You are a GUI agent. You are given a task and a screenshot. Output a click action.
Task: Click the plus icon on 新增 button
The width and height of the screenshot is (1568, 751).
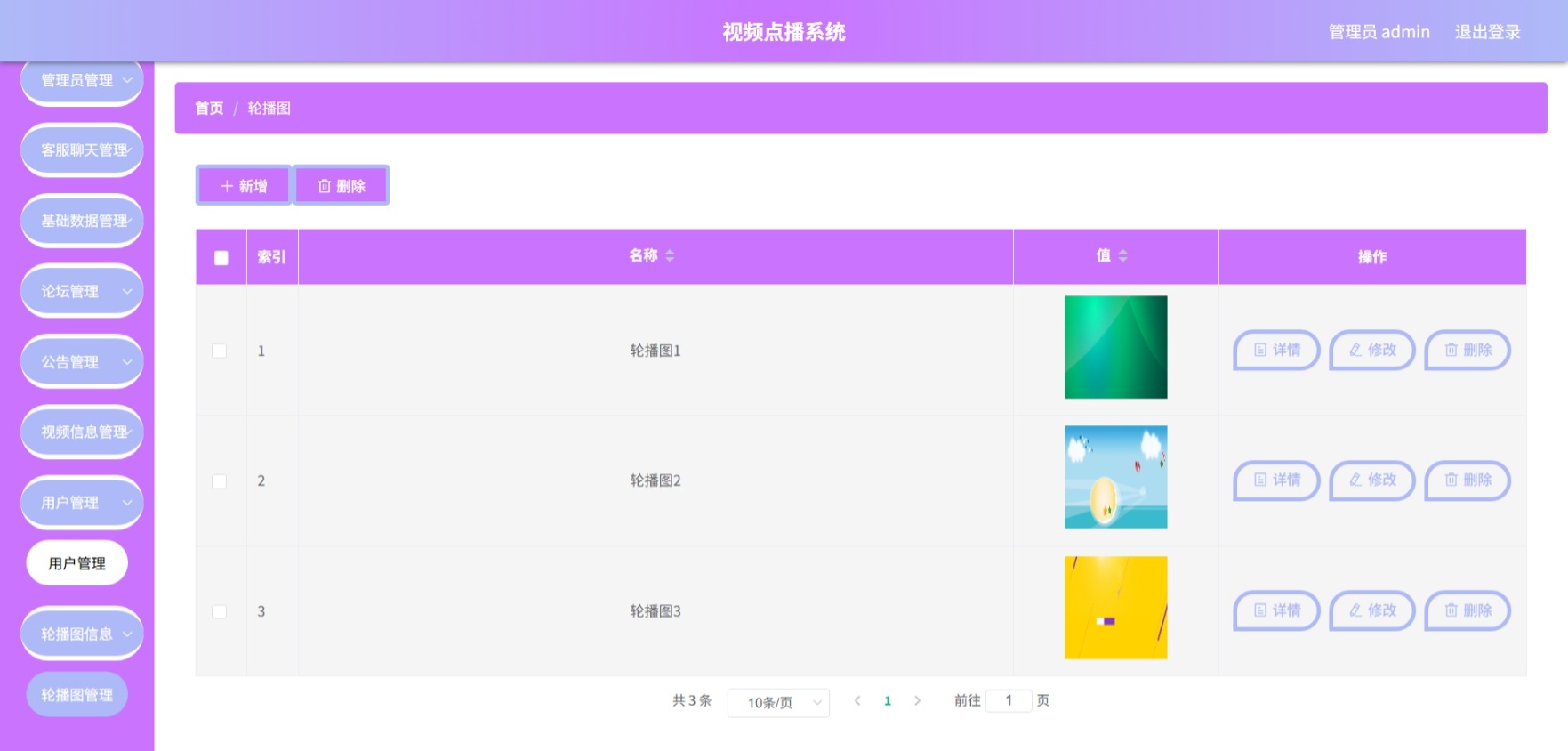point(227,186)
